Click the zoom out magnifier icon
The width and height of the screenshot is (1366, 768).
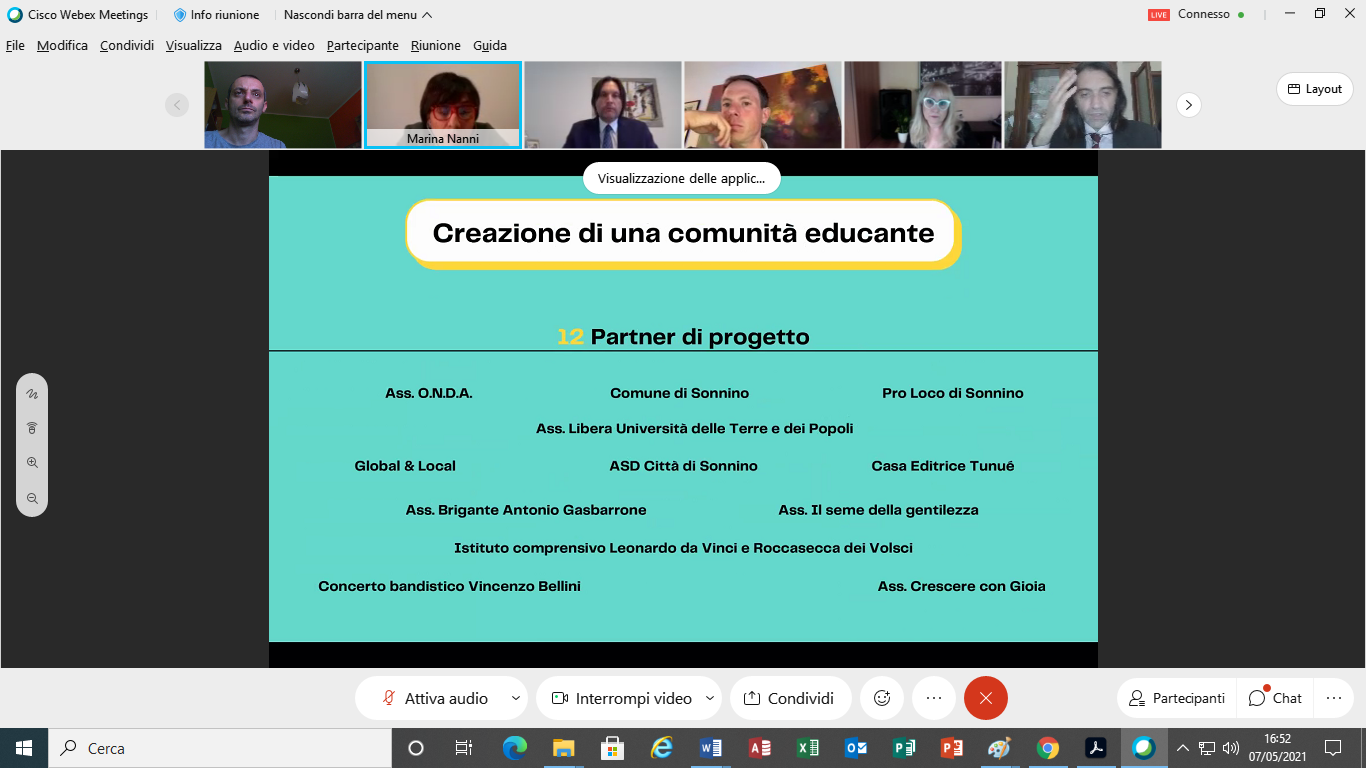[x=32, y=498]
